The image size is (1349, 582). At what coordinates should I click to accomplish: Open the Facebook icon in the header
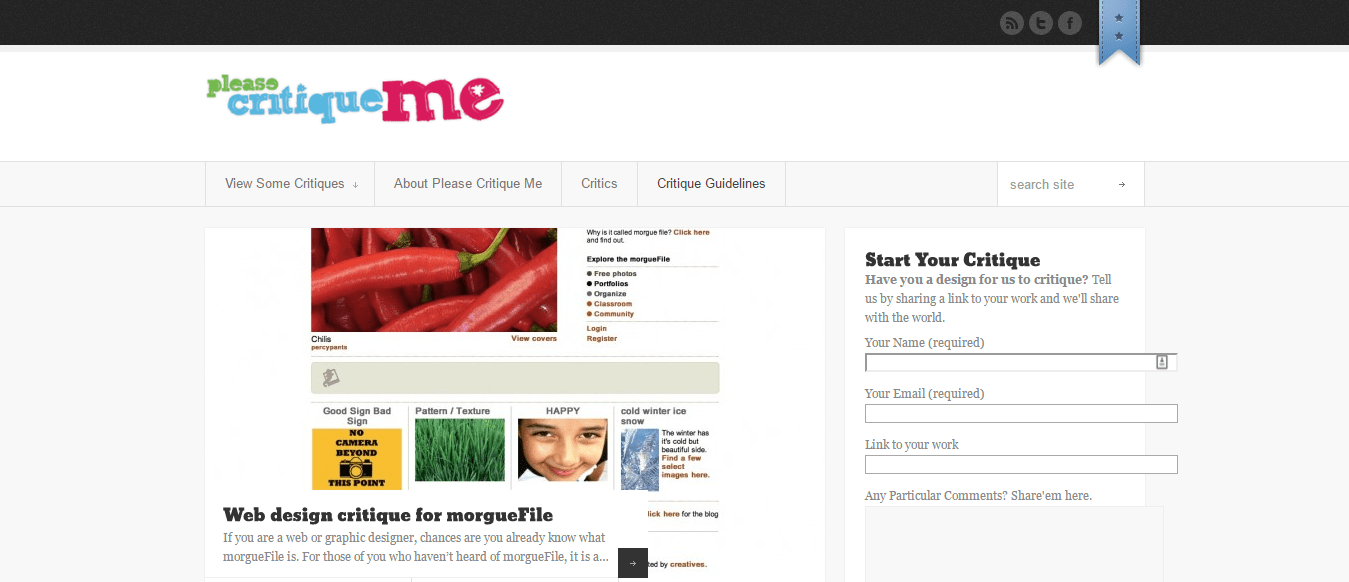click(x=1069, y=22)
